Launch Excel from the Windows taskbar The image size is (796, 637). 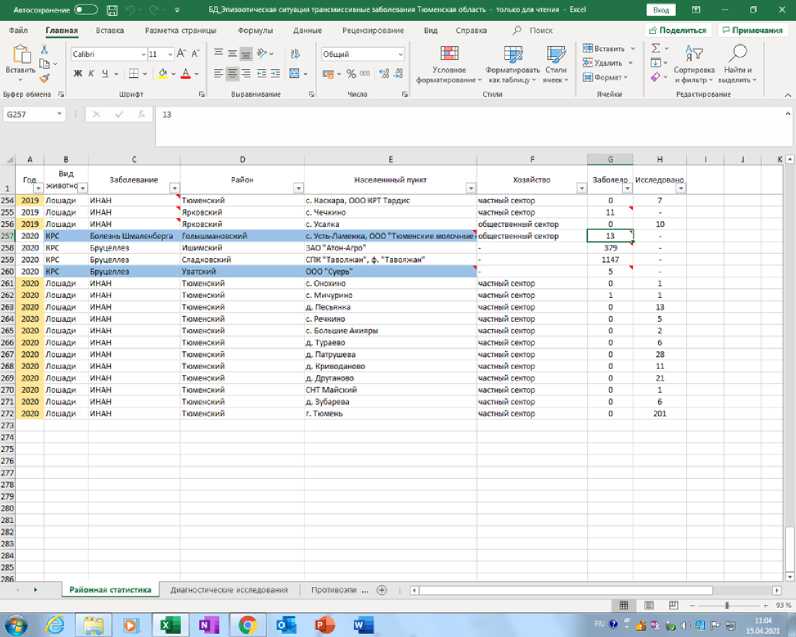pos(170,625)
